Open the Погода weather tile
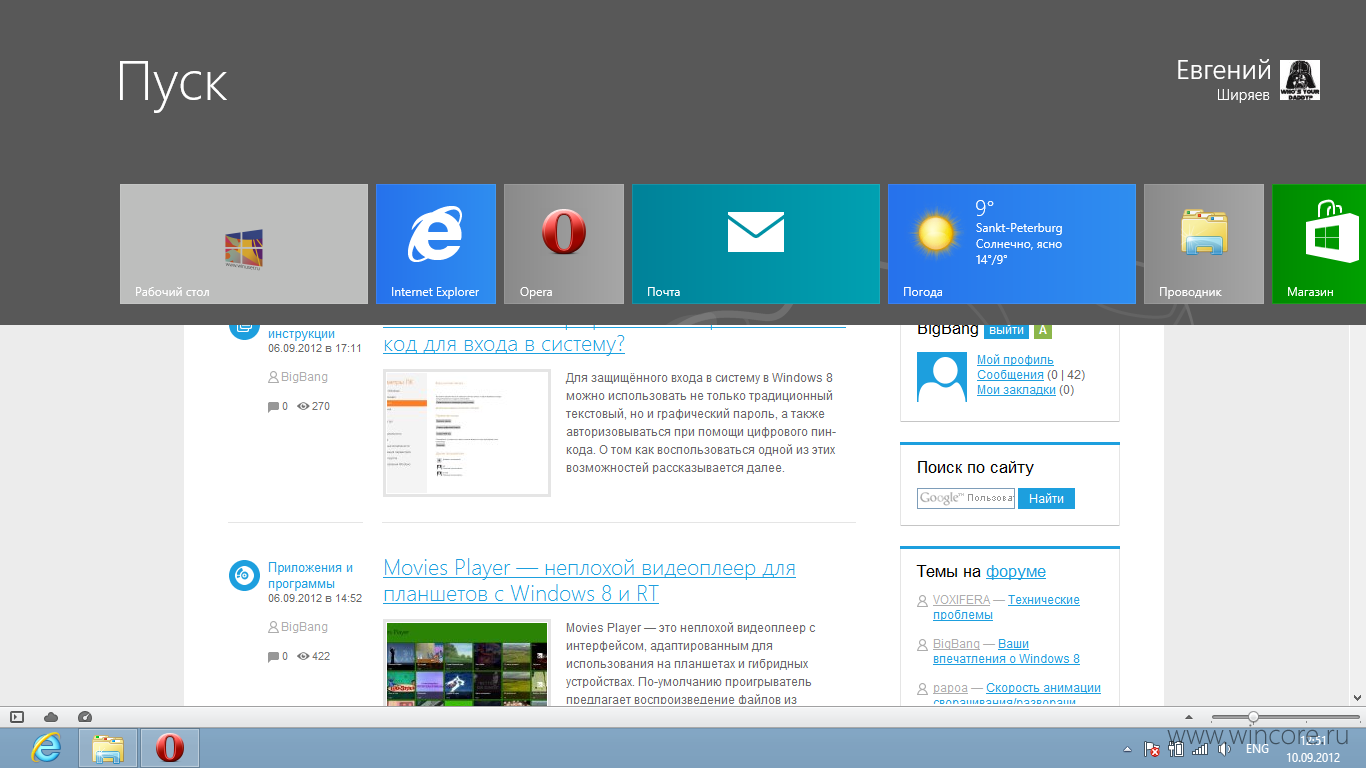This screenshot has height=768, width=1366. point(1012,244)
